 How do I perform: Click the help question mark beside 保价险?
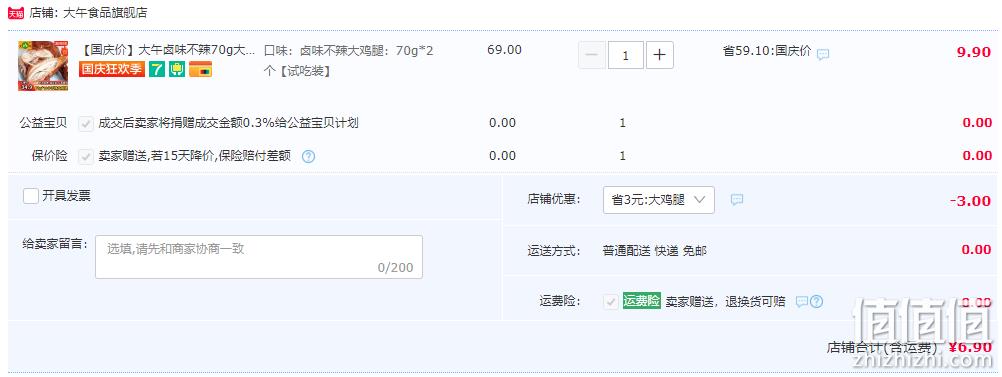click(x=308, y=156)
